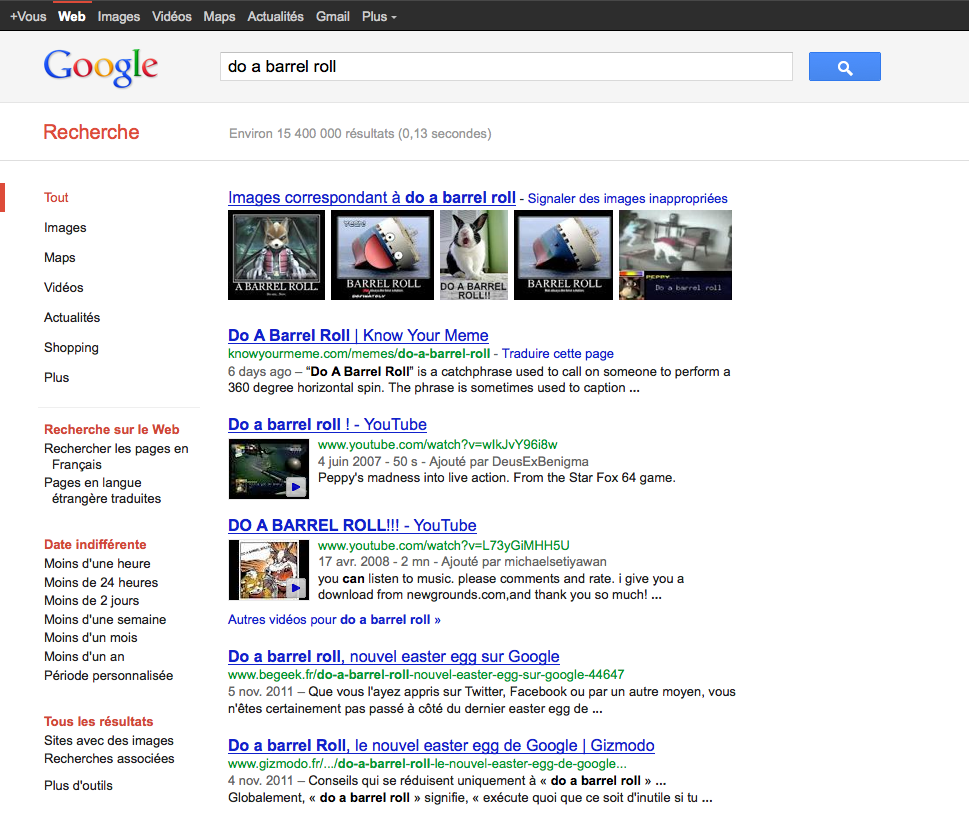Open Do A Barrel Roll Know Your Meme result
Screen dimensions: 969x823
[358, 336]
